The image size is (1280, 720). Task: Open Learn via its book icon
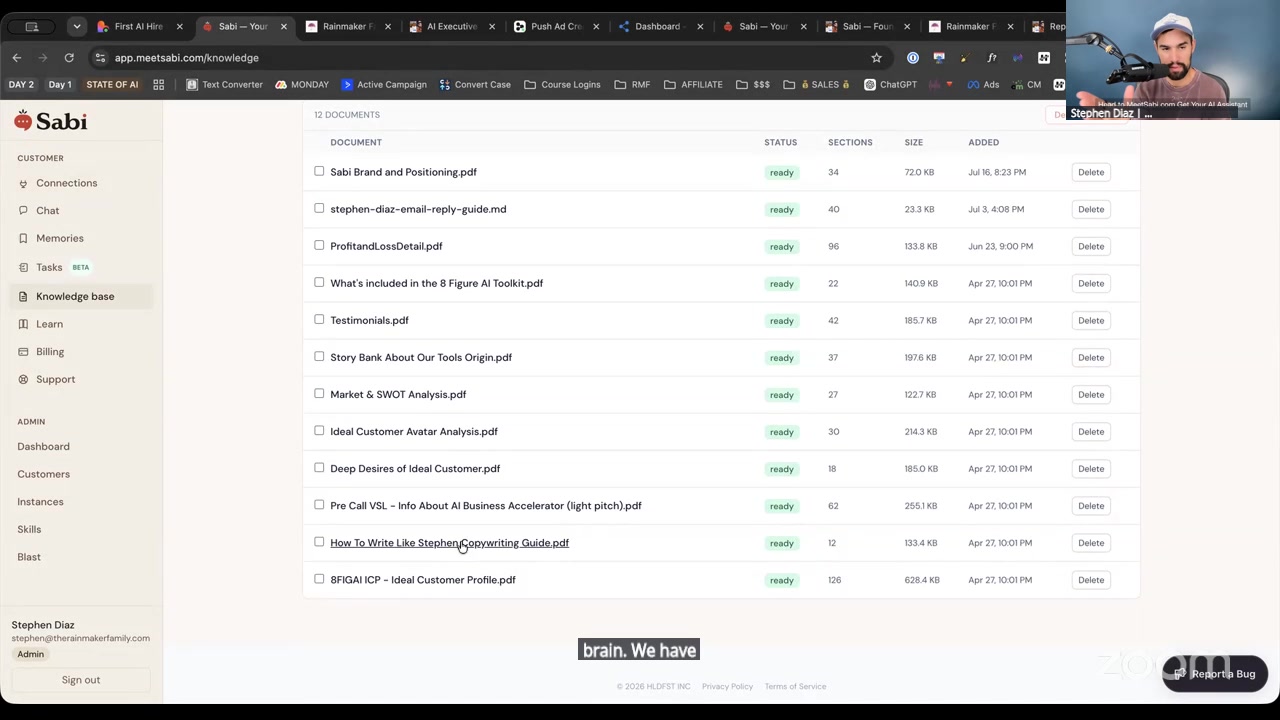(x=24, y=325)
